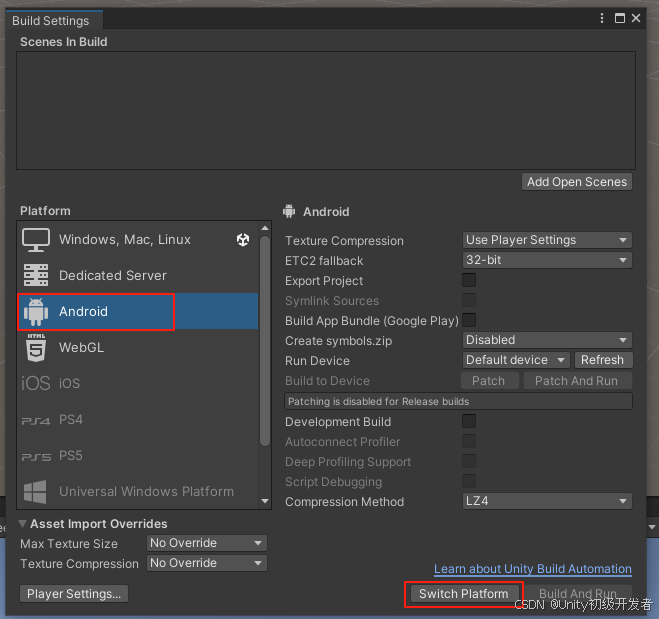Toggle the Deep Profiling Support checkbox
Screen dimensions: 659x619
click(x=469, y=461)
